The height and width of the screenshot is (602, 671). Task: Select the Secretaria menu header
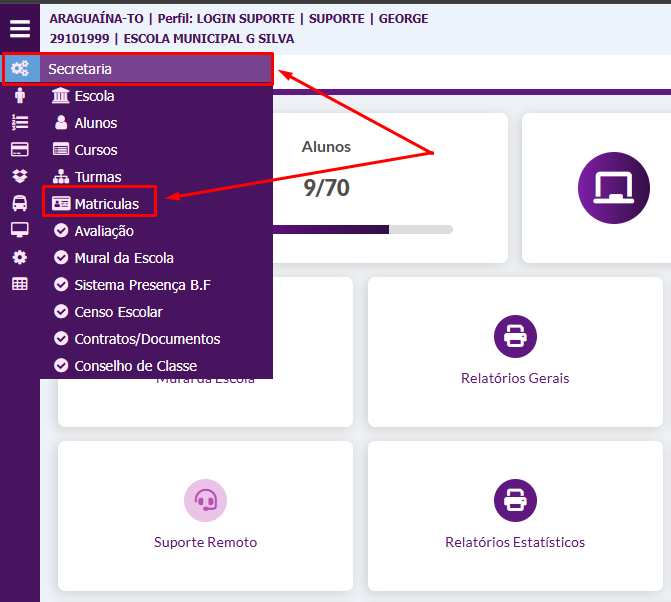pyautogui.click(x=158, y=69)
